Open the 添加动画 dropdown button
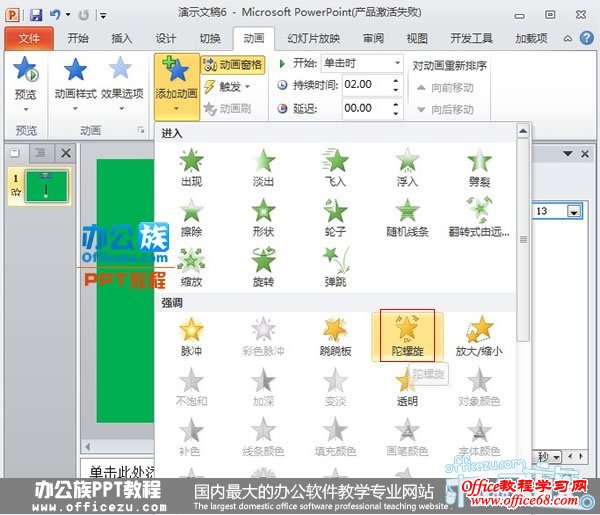This screenshot has height=515, width=600. point(176,85)
